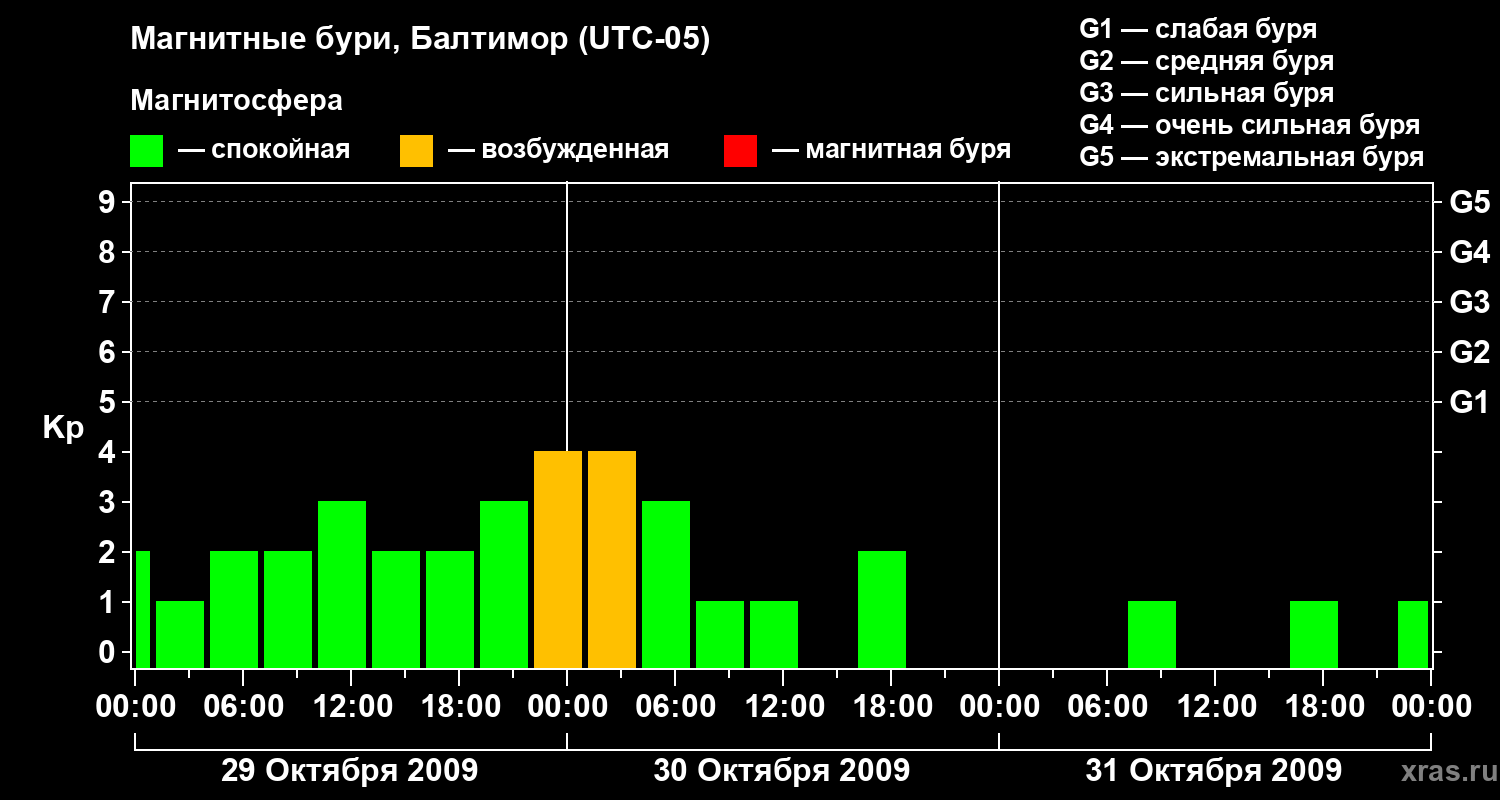
Task: Click the green спокойная legend swatch
Action: (147, 151)
